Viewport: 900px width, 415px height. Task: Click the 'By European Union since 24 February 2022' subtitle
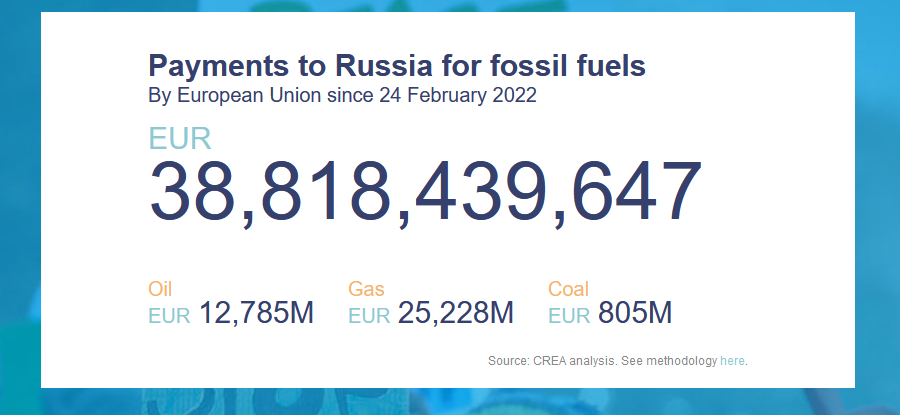pyautogui.click(x=342, y=95)
